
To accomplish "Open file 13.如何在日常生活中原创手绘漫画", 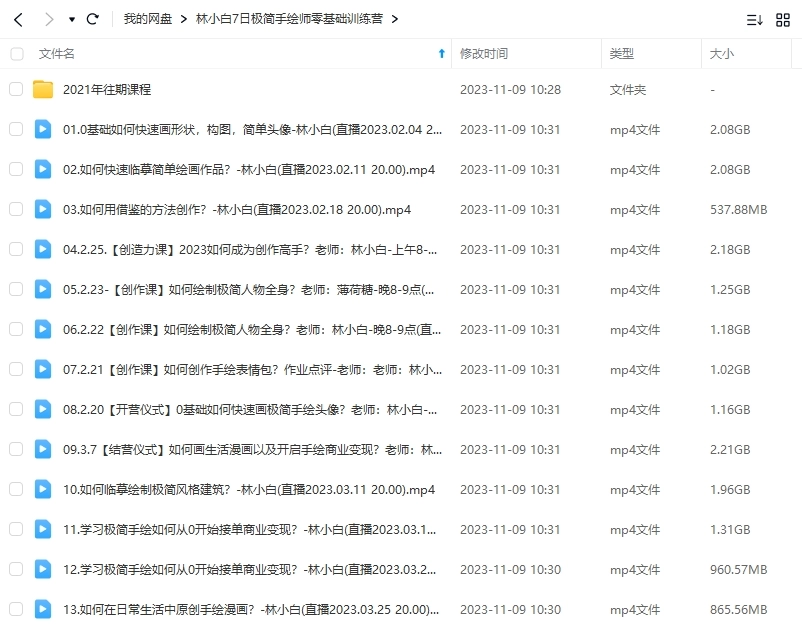I will pyautogui.click(x=251, y=609).
